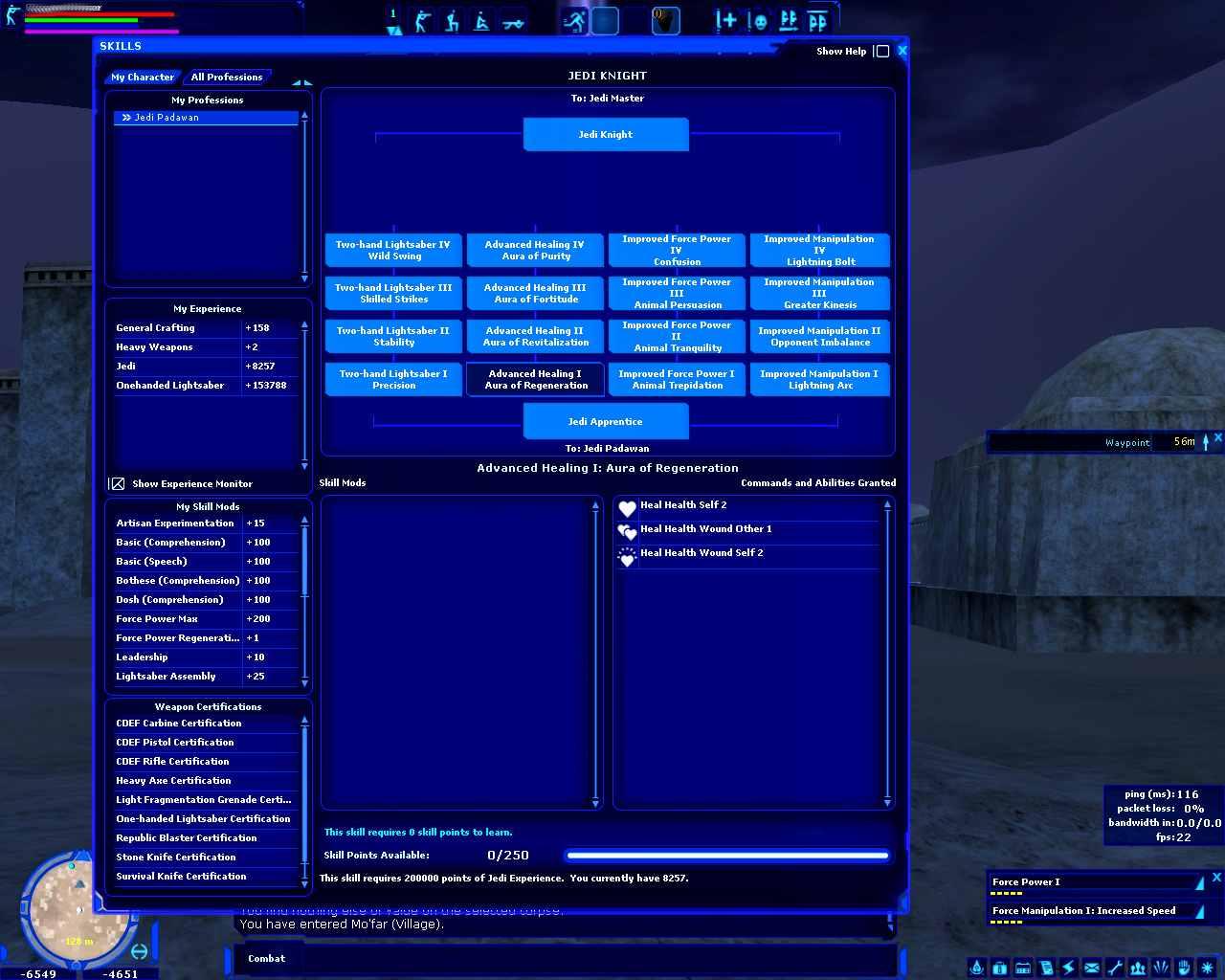Click the Heal Health Wound Other 1 icon
The height and width of the screenshot is (980, 1225).
click(x=627, y=532)
